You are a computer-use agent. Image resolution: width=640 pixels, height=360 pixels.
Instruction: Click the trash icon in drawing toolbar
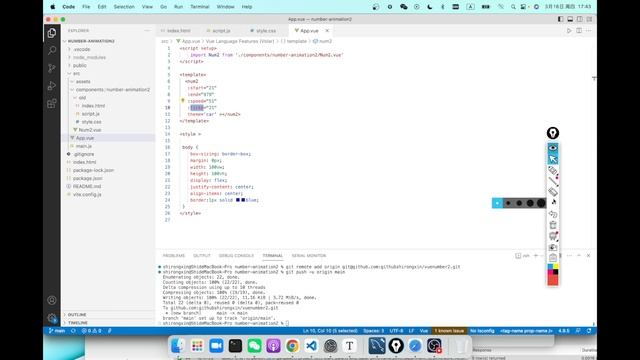553,225
